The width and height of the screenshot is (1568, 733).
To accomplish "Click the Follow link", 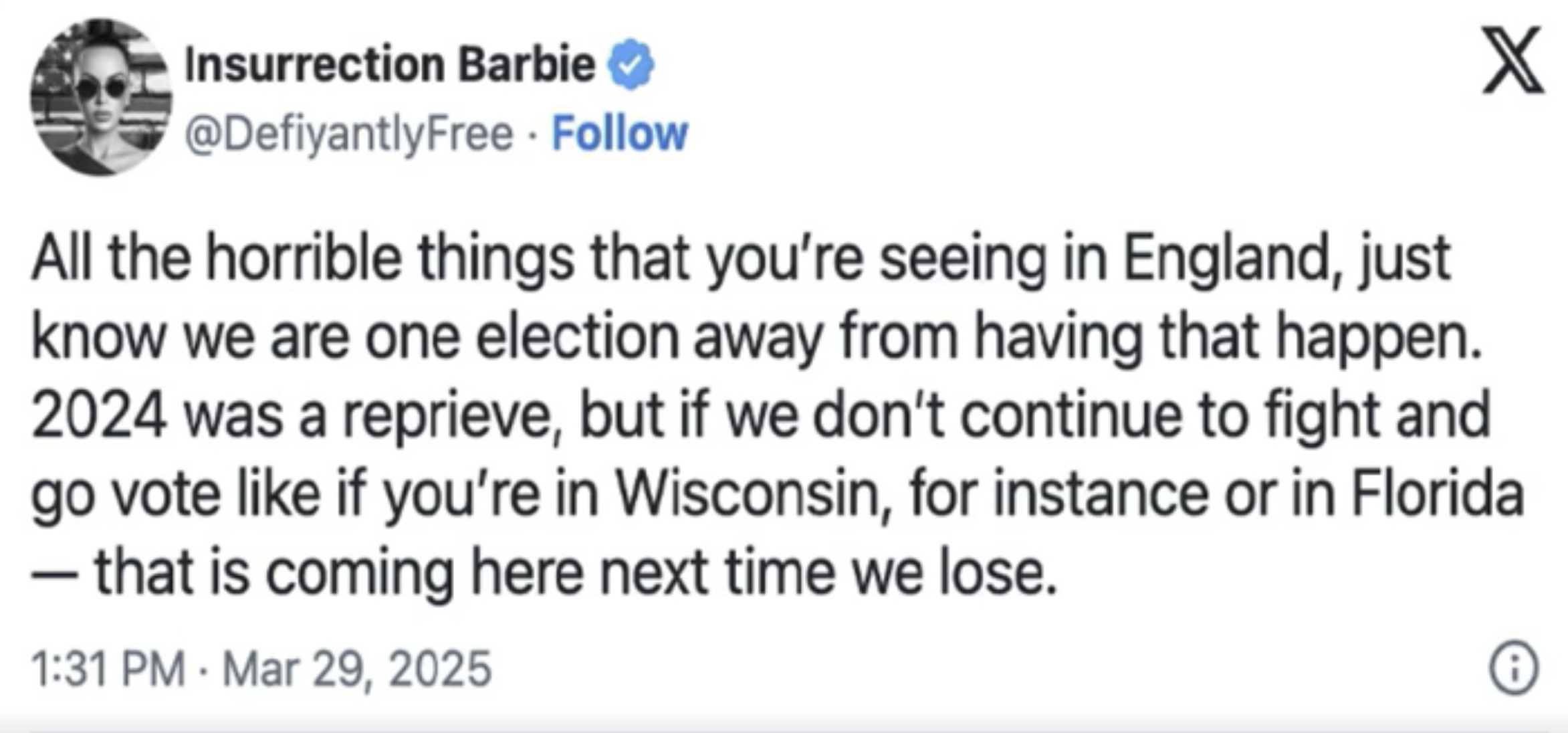I will click(619, 134).
